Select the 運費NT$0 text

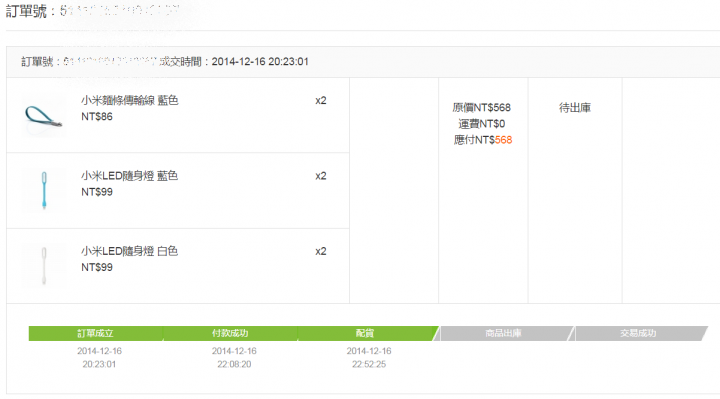tap(481, 124)
